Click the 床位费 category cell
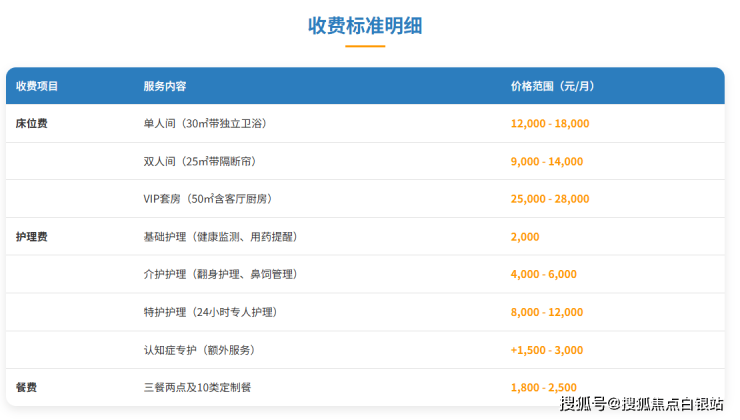 (32, 124)
